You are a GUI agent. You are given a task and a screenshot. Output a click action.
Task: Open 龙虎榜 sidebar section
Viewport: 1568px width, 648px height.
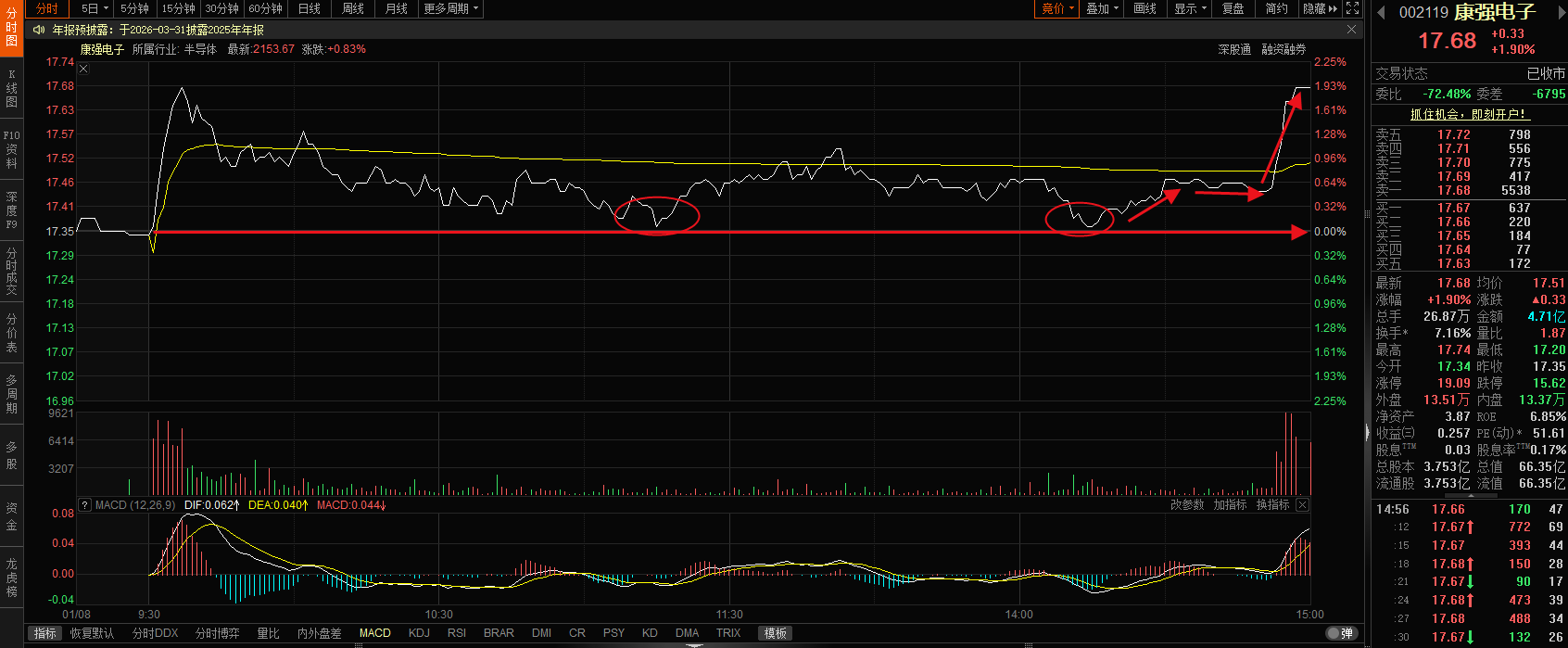coord(11,578)
